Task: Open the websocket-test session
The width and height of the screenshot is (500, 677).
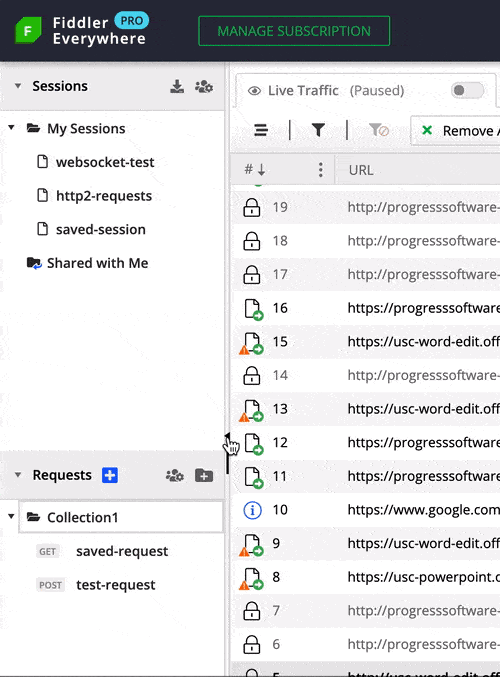Action: [105, 162]
